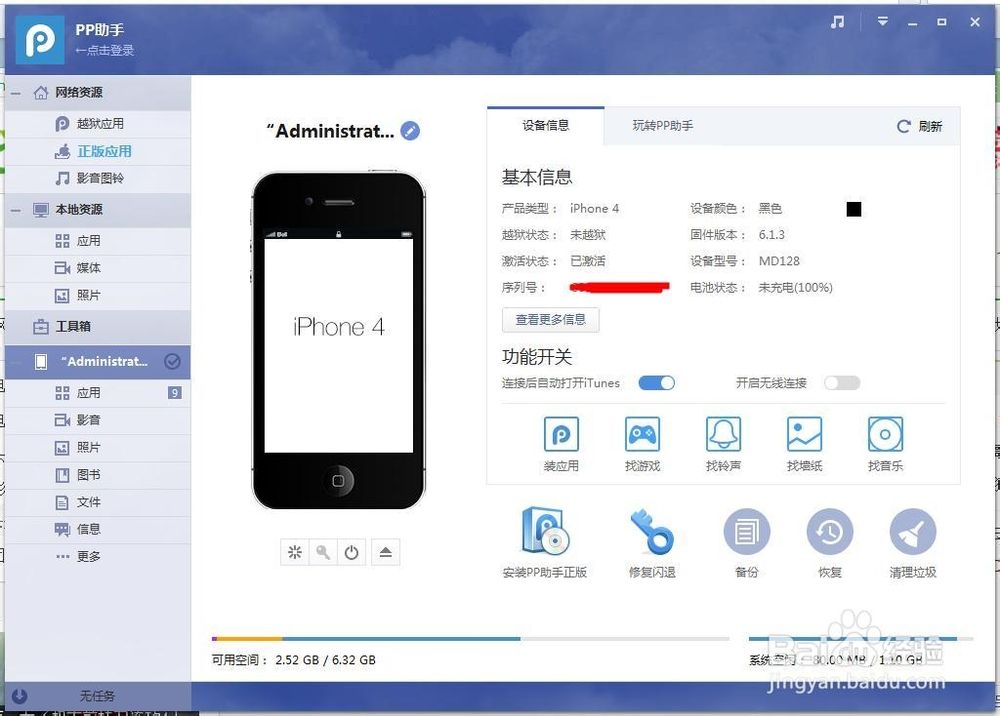Viewport: 1000px width, 716px height.
Task: Click the connected device checkmark icon
Action: (x=172, y=362)
